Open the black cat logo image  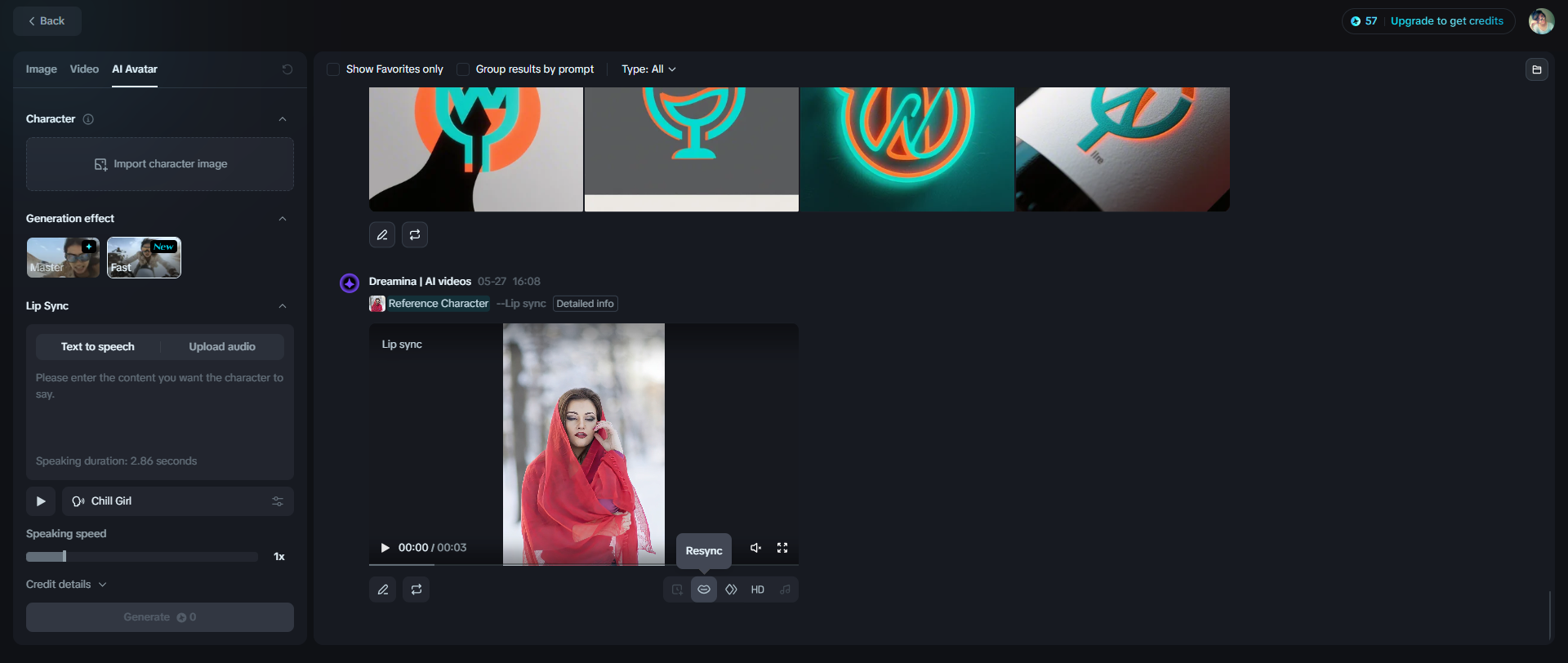[x=476, y=149]
